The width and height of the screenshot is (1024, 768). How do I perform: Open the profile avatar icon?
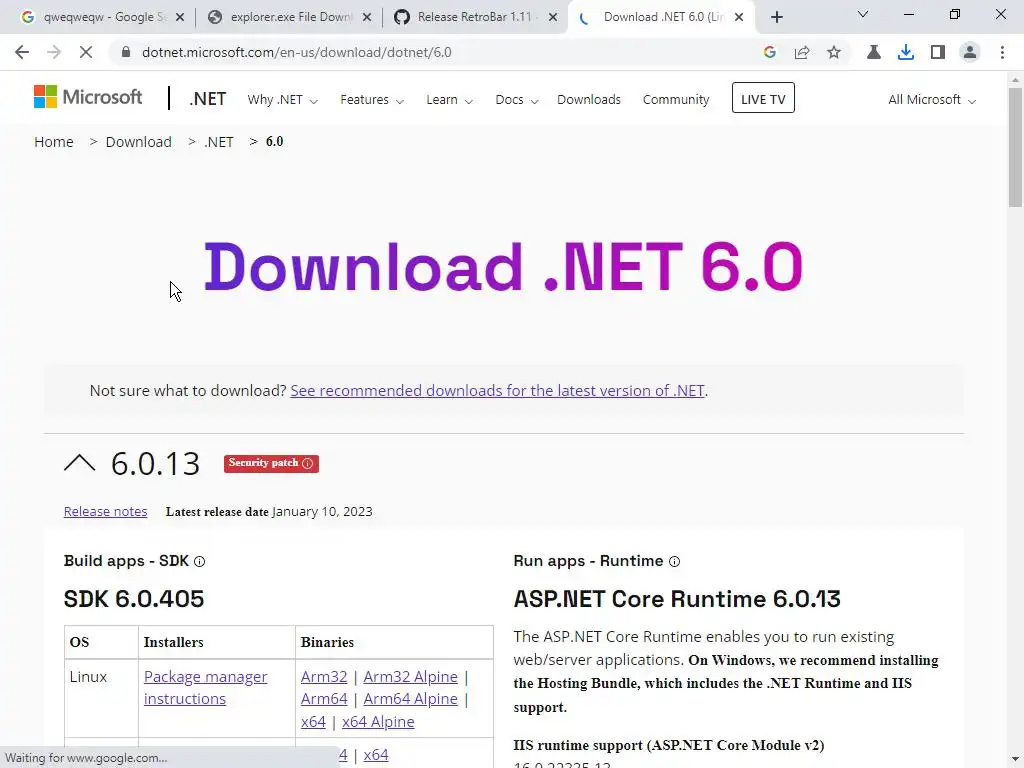(x=970, y=52)
